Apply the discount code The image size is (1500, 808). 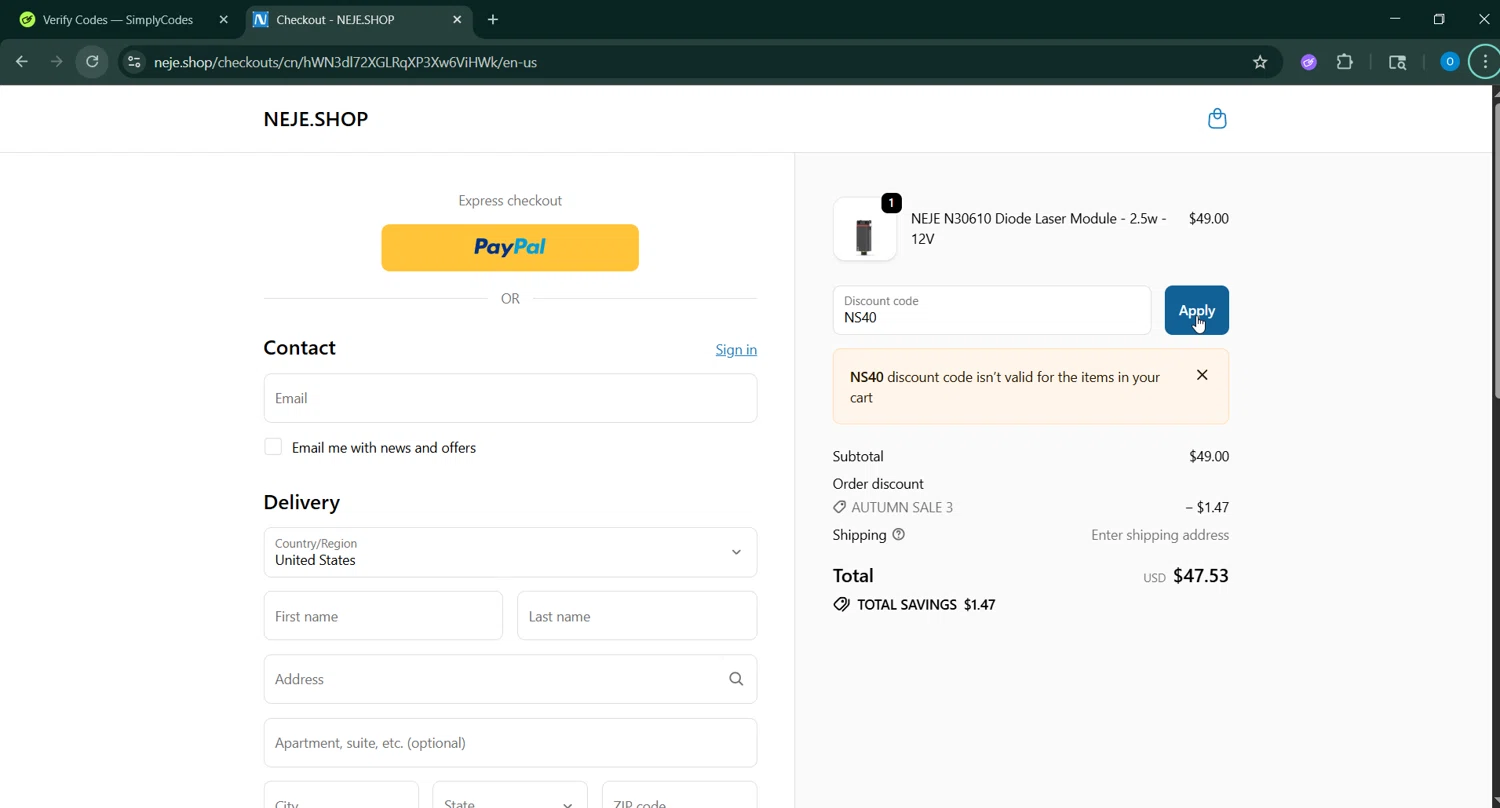1196,310
